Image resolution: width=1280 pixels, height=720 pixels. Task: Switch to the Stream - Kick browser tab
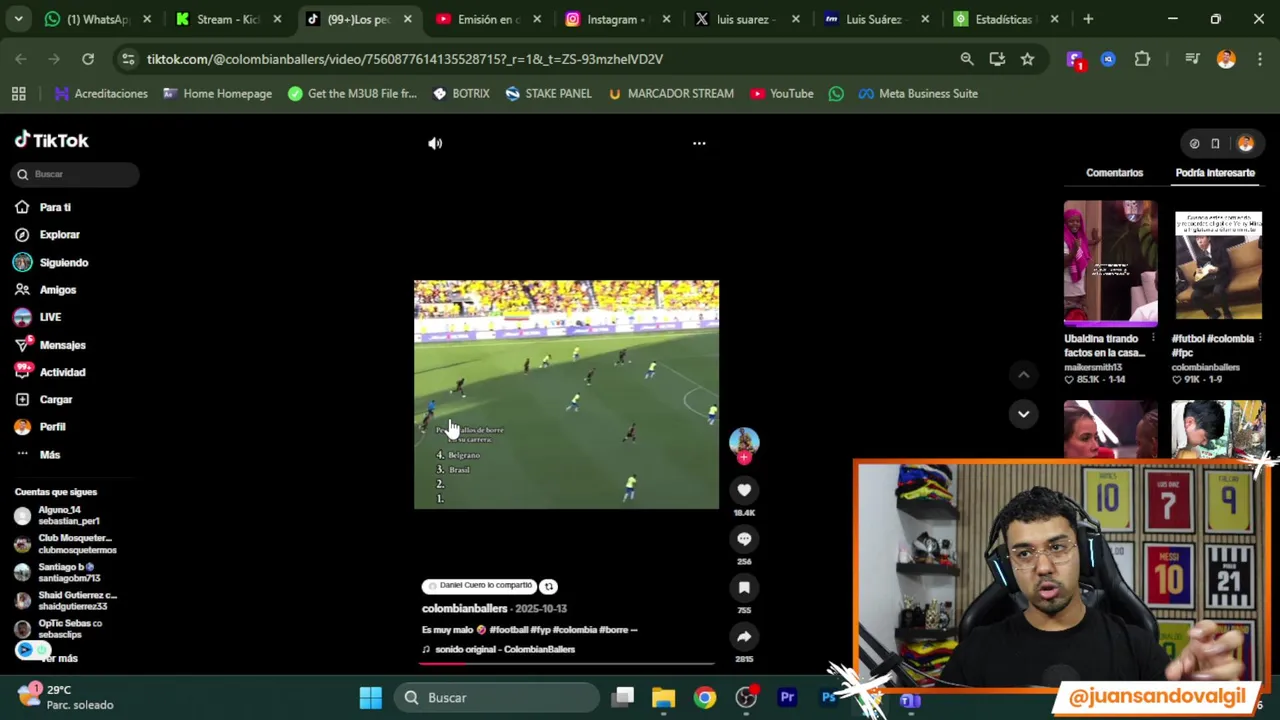tap(228, 19)
